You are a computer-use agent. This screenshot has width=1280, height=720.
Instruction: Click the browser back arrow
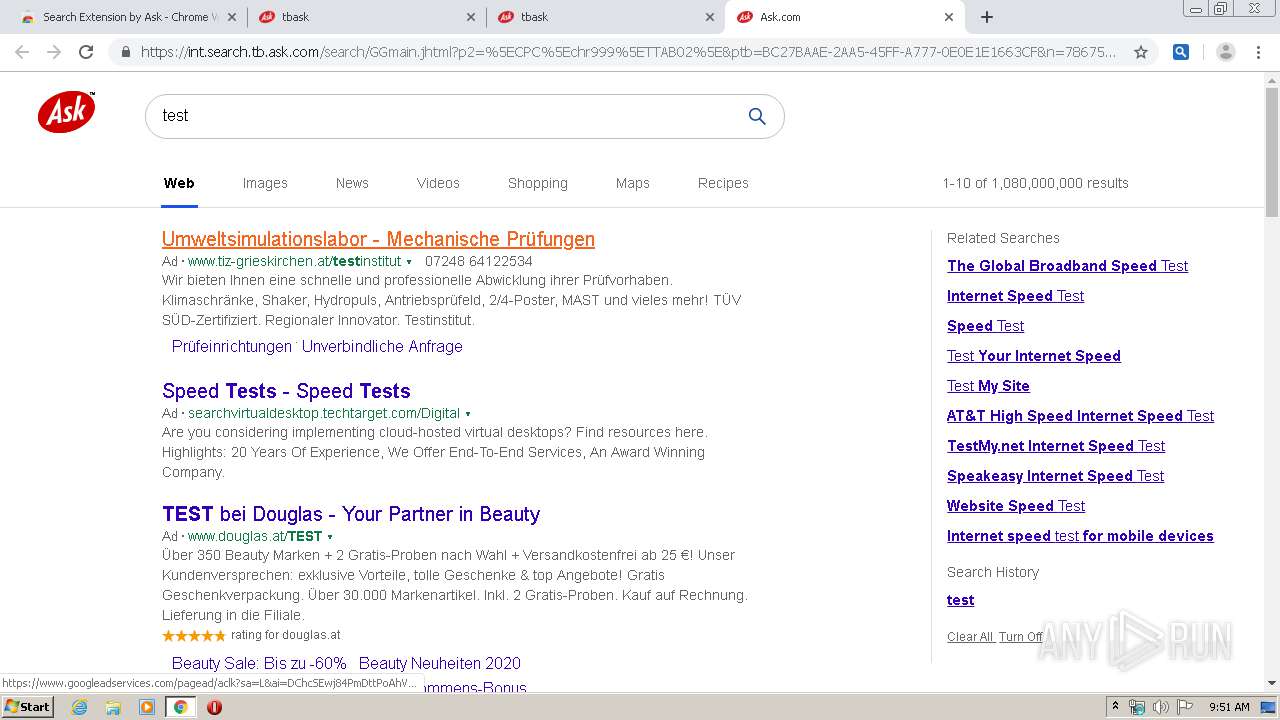[22, 52]
